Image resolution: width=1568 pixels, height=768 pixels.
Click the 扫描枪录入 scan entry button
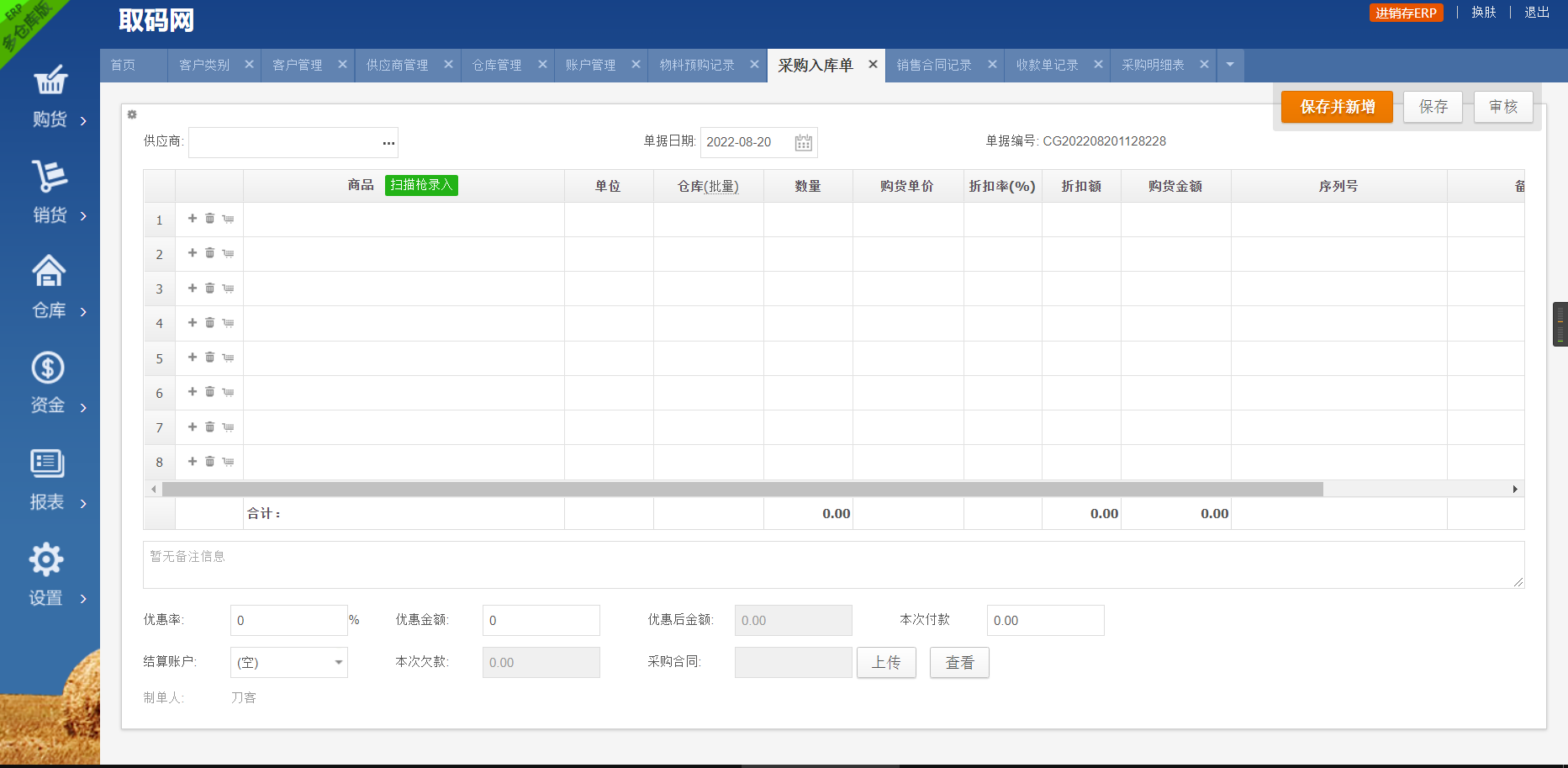(x=421, y=185)
